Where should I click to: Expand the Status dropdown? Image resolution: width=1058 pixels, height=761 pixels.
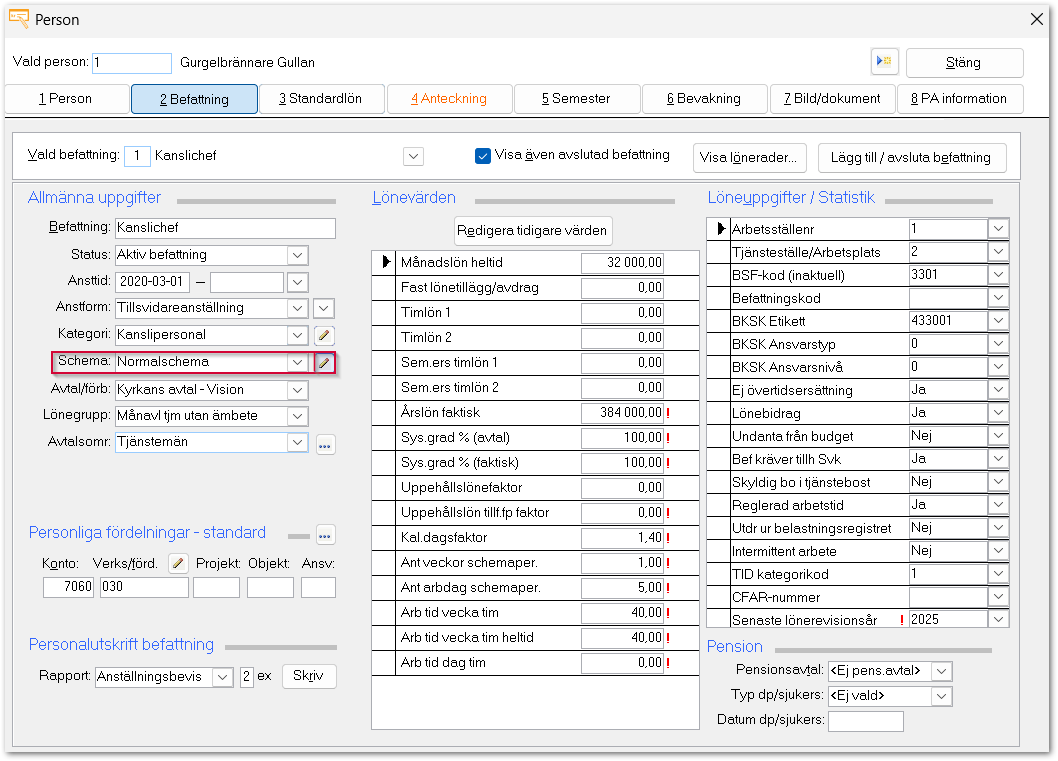(297, 255)
